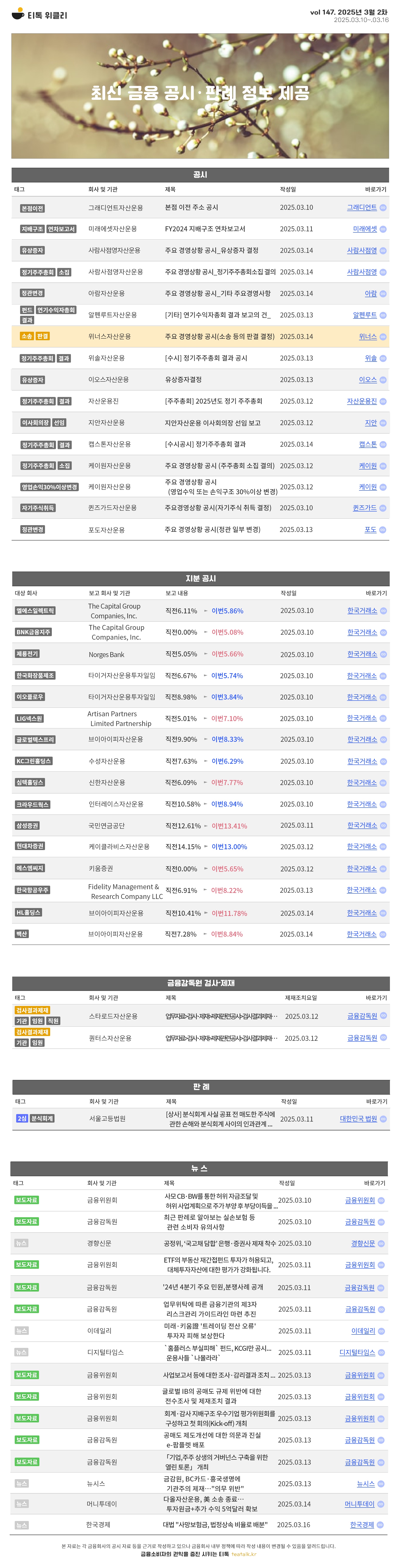
Task: Click the 이사회의장 tag
Action: pyautogui.click(x=35, y=422)
